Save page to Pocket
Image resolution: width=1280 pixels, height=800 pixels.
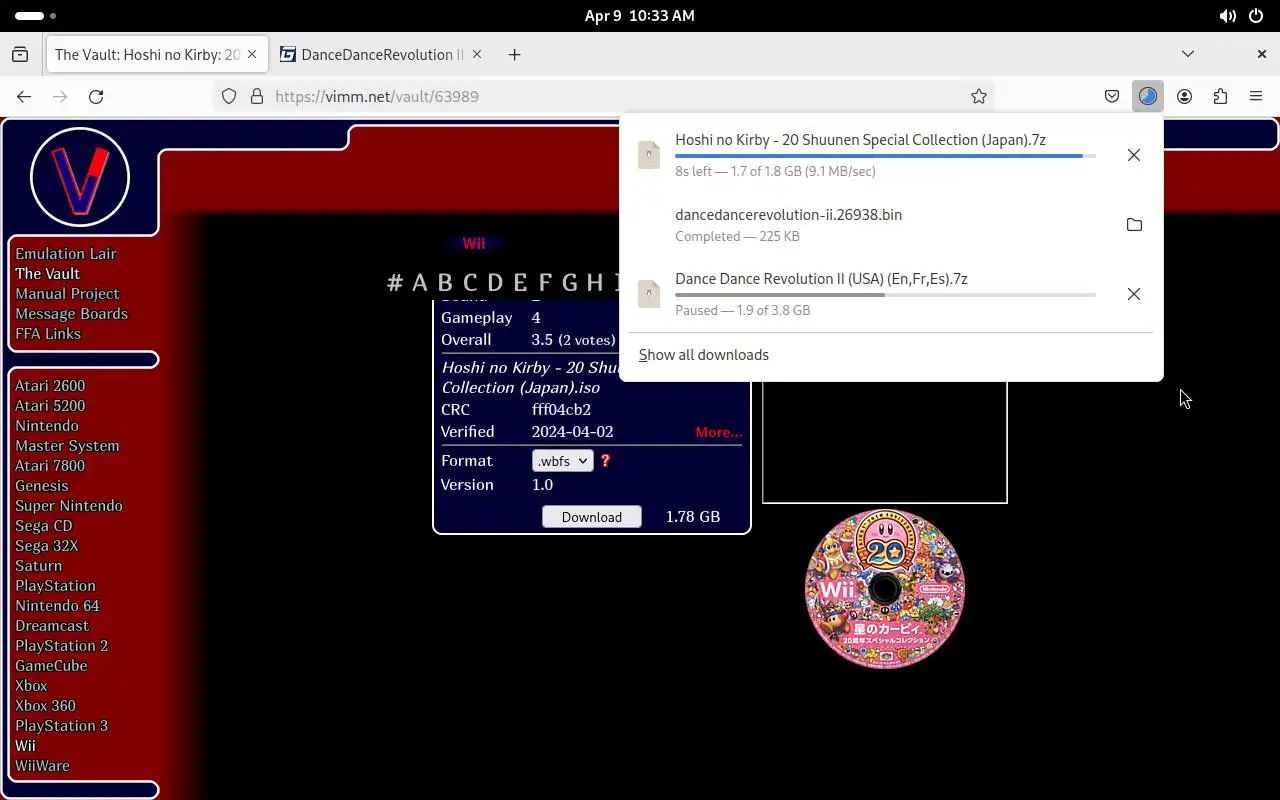click(1111, 96)
